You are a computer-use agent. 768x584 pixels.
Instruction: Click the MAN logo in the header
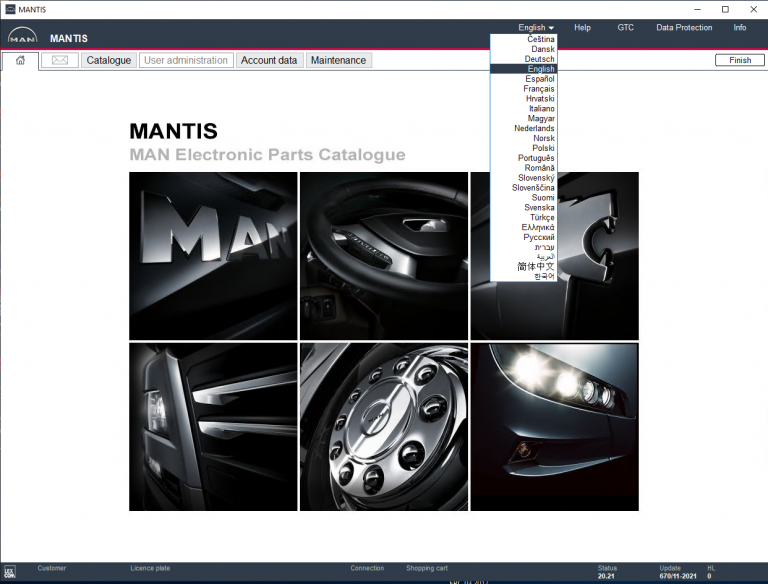click(23, 36)
